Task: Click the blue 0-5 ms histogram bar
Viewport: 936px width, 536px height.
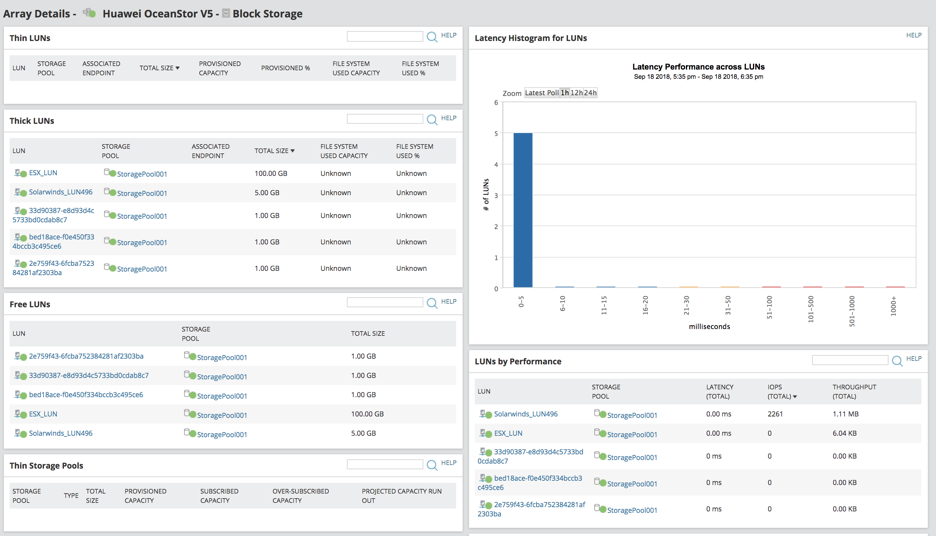Action: (522, 210)
